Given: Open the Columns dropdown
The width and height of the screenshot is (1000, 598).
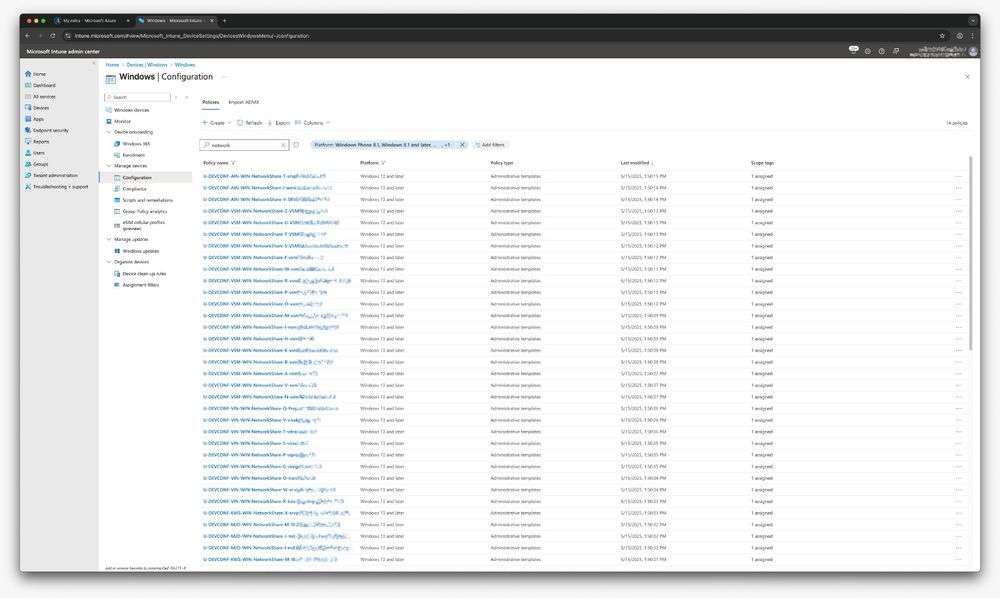Looking at the screenshot, I should pyautogui.click(x=312, y=122).
